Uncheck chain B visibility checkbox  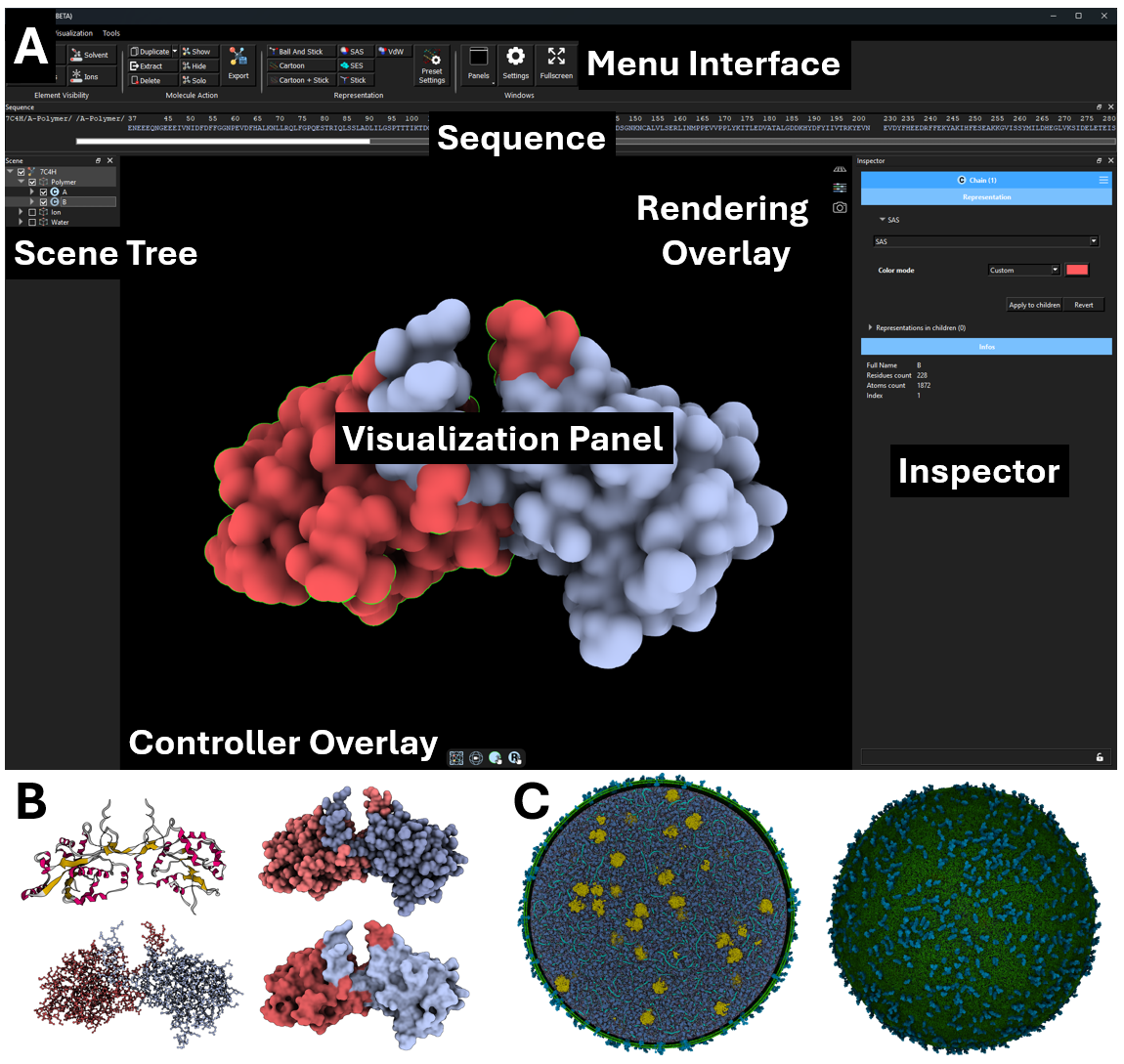click(x=44, y=202)
